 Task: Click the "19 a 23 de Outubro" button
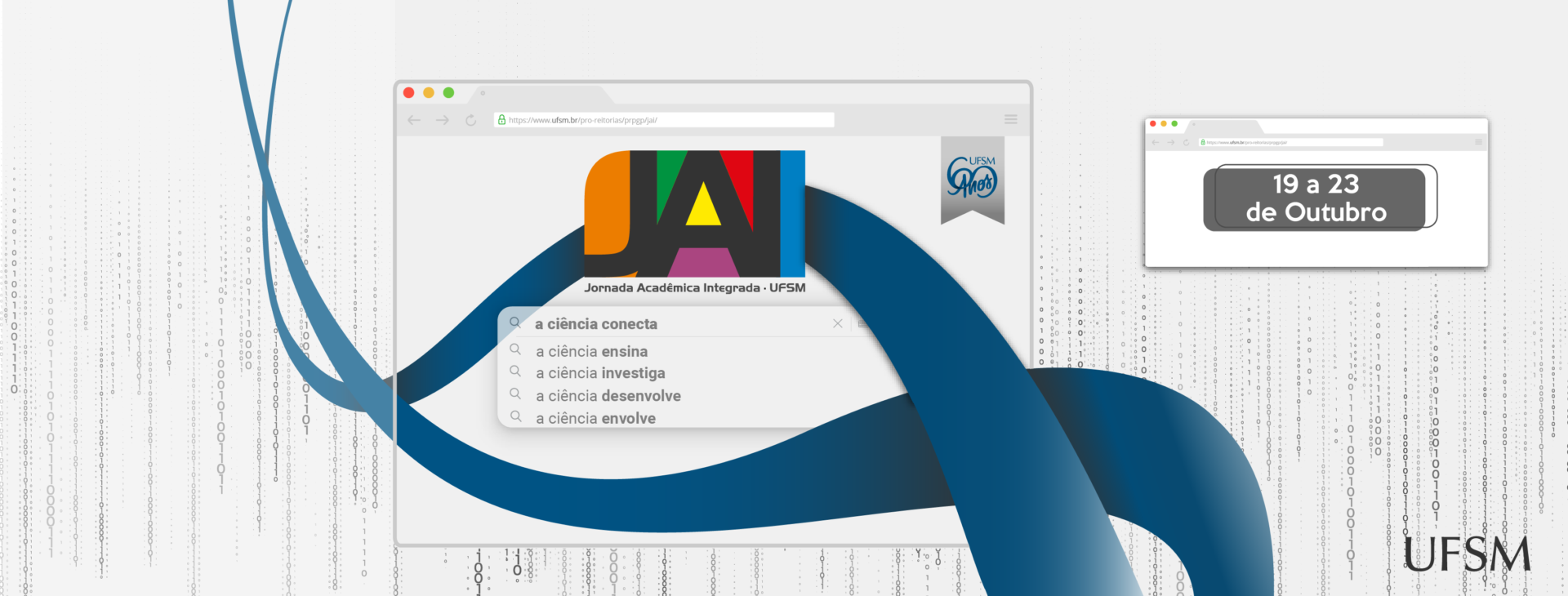coord(1315,198)
